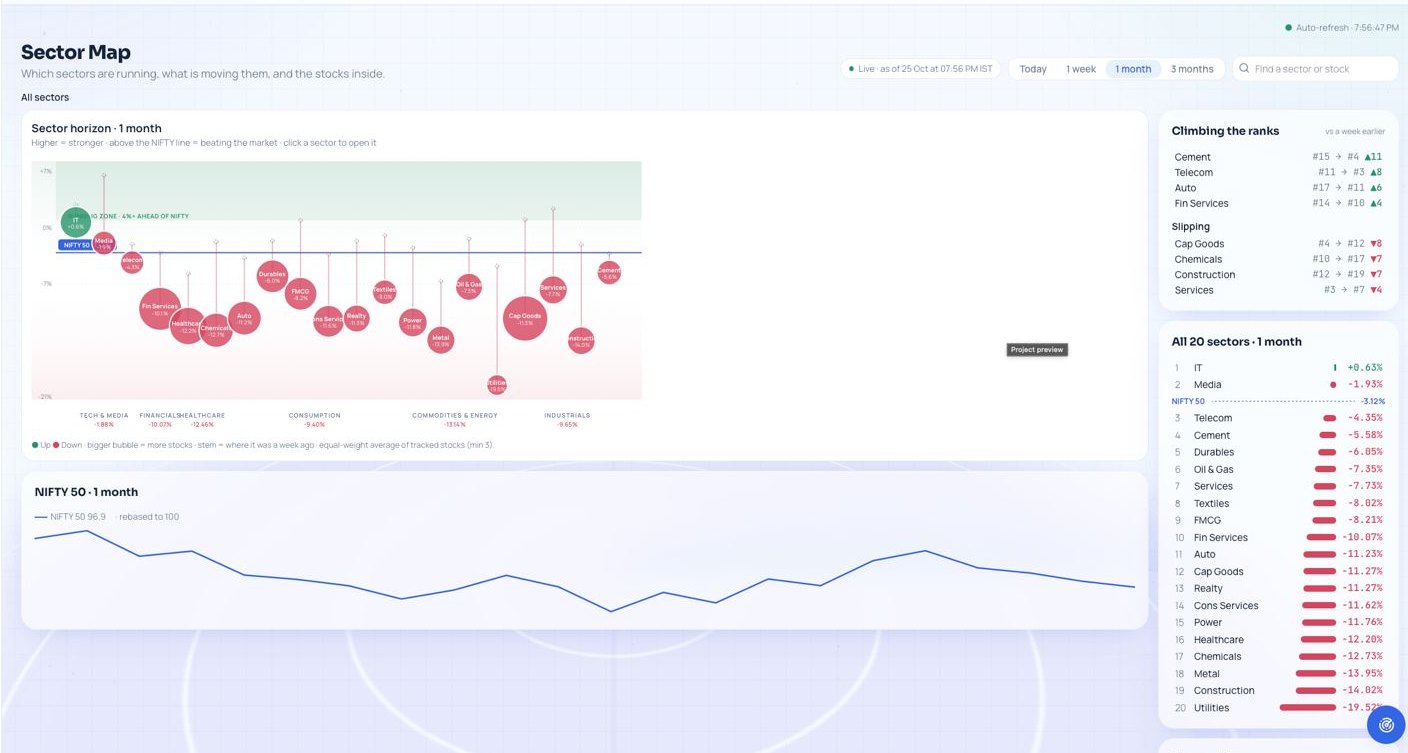Open the Realty bubble in chart

coord(356,319)
